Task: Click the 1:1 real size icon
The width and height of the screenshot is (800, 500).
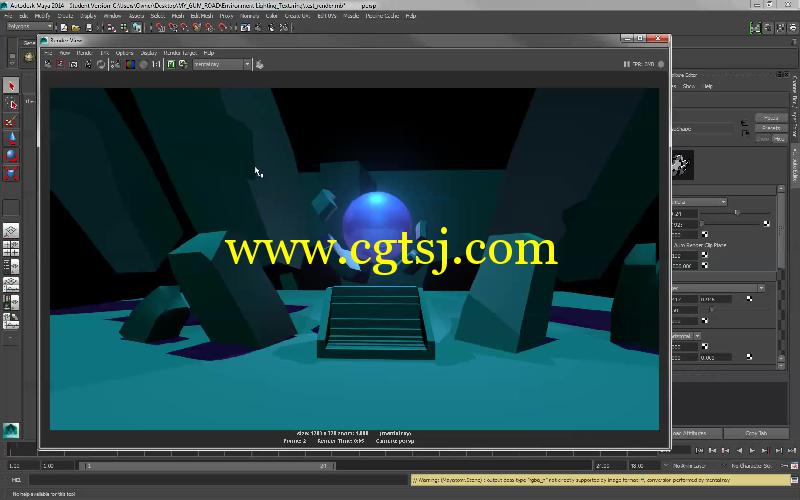Action: pyautogui.click(x=156, y=64)
